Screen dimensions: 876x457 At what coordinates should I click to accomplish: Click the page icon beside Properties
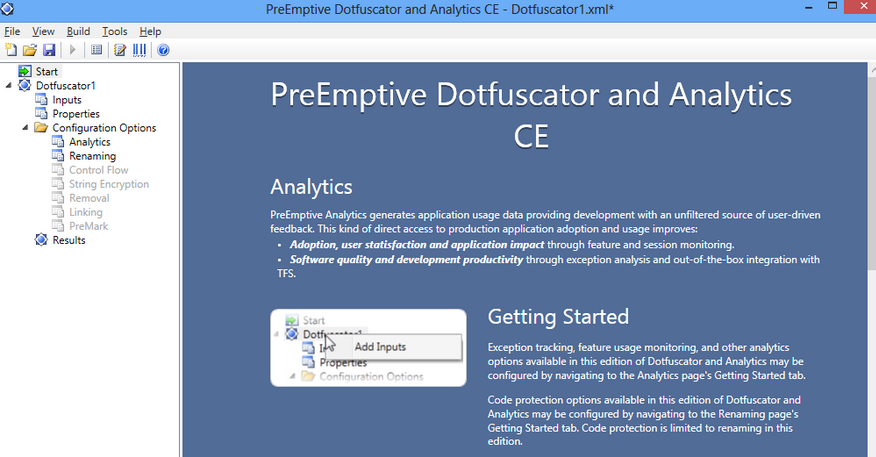41,113
